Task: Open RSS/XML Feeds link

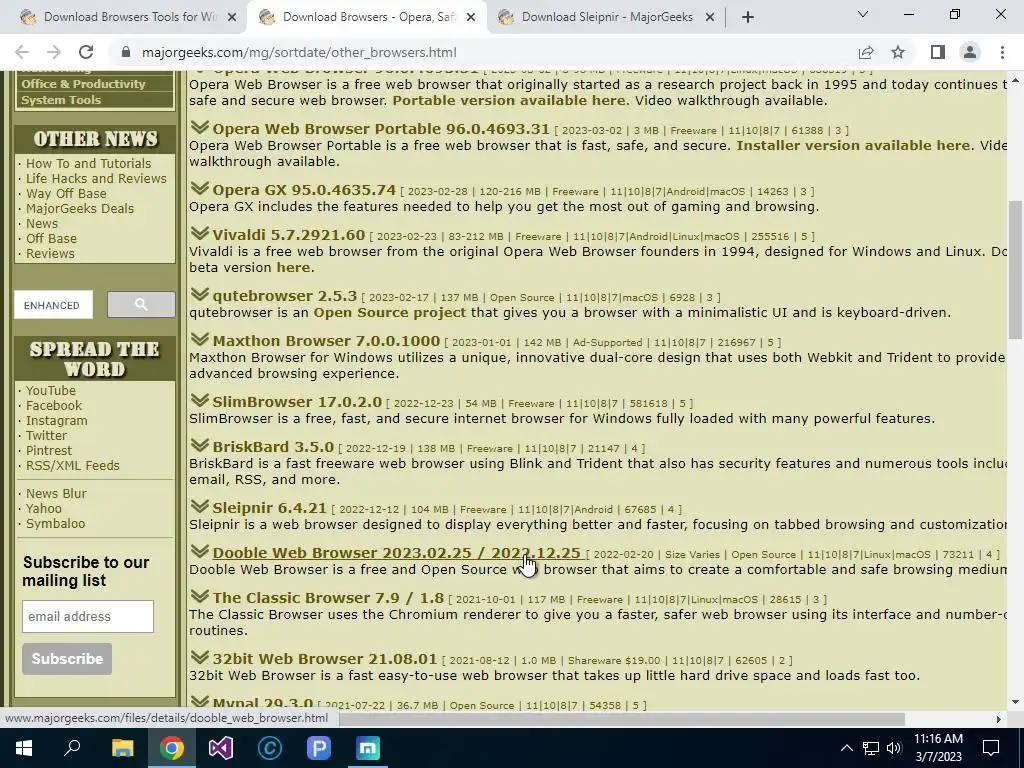Action: [72, 466]
